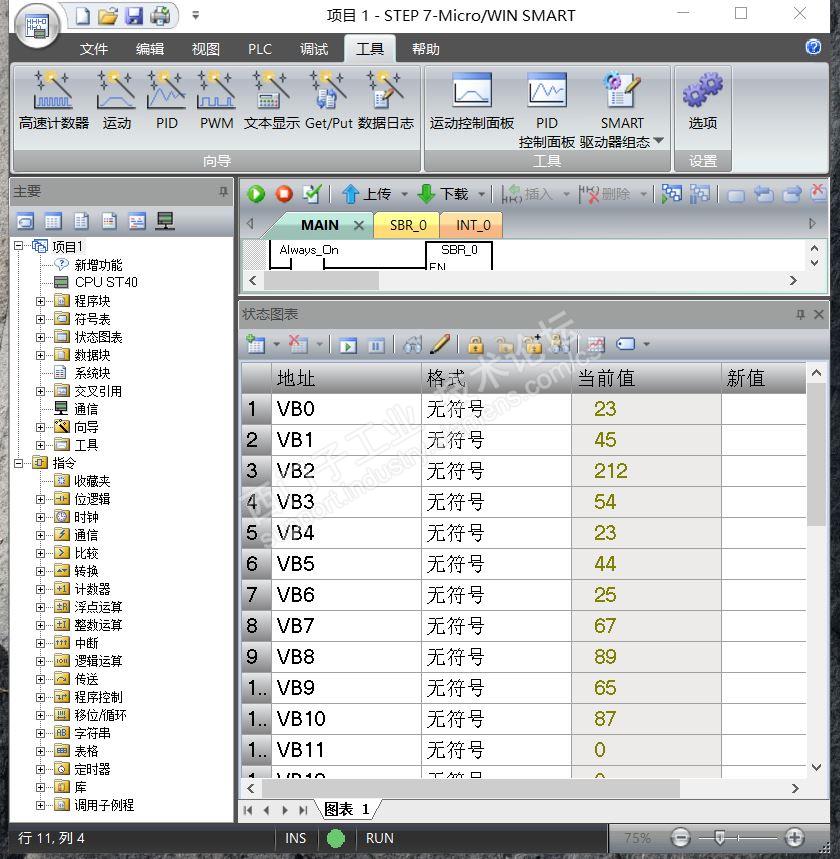Click the Print icon in quick access
840x859 pixels.
[x=160, y=16]
